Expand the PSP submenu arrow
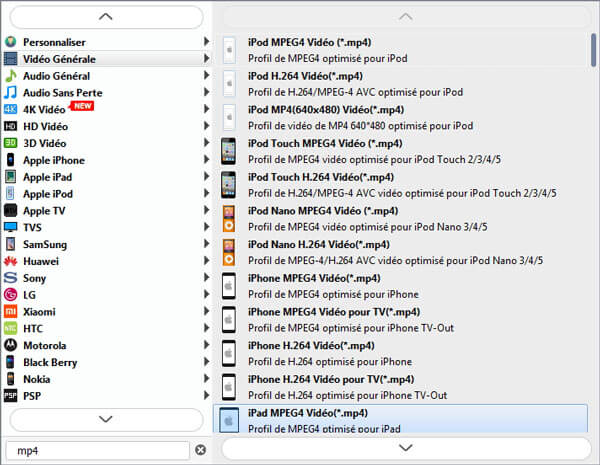 tap(206, 395)
